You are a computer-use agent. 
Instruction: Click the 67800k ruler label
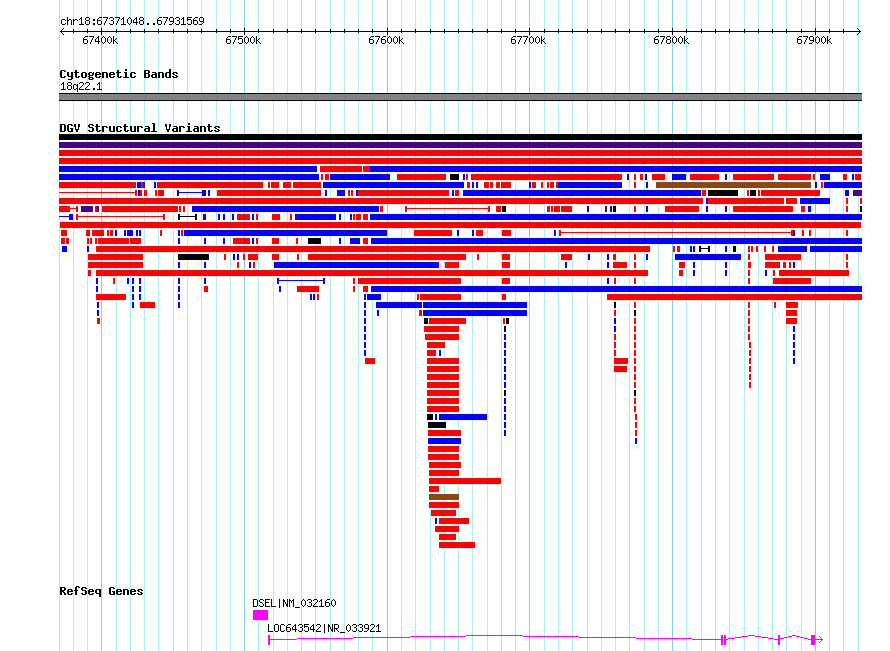pos(671,40)
